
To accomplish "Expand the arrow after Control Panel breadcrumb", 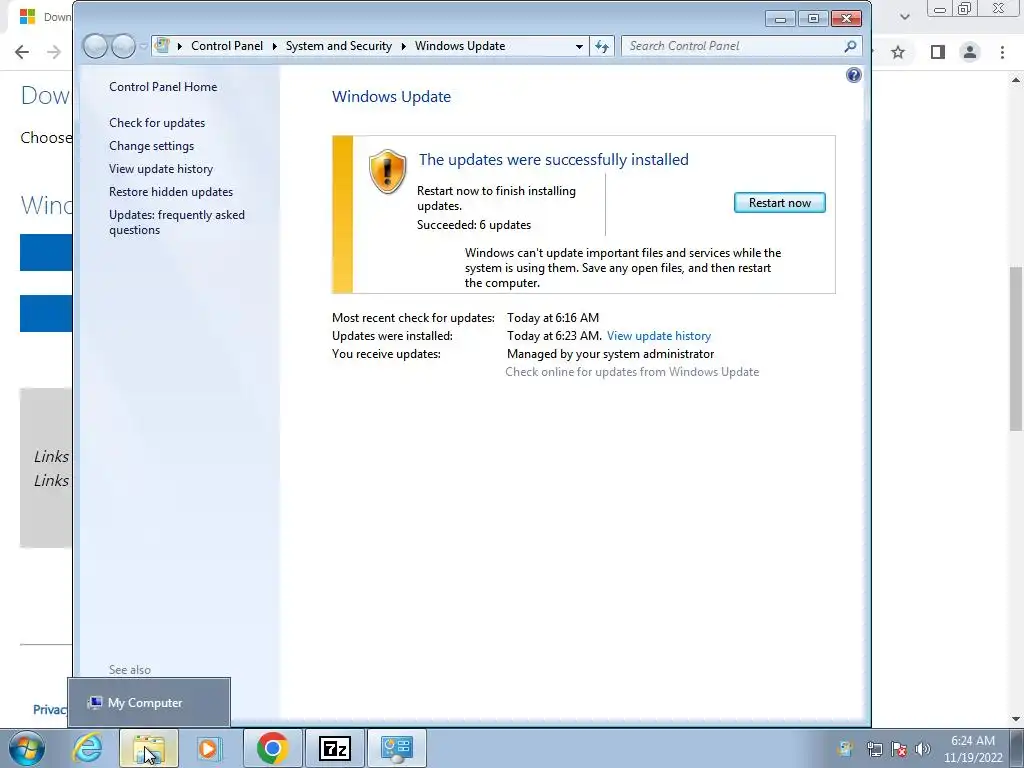I will 274,46.
